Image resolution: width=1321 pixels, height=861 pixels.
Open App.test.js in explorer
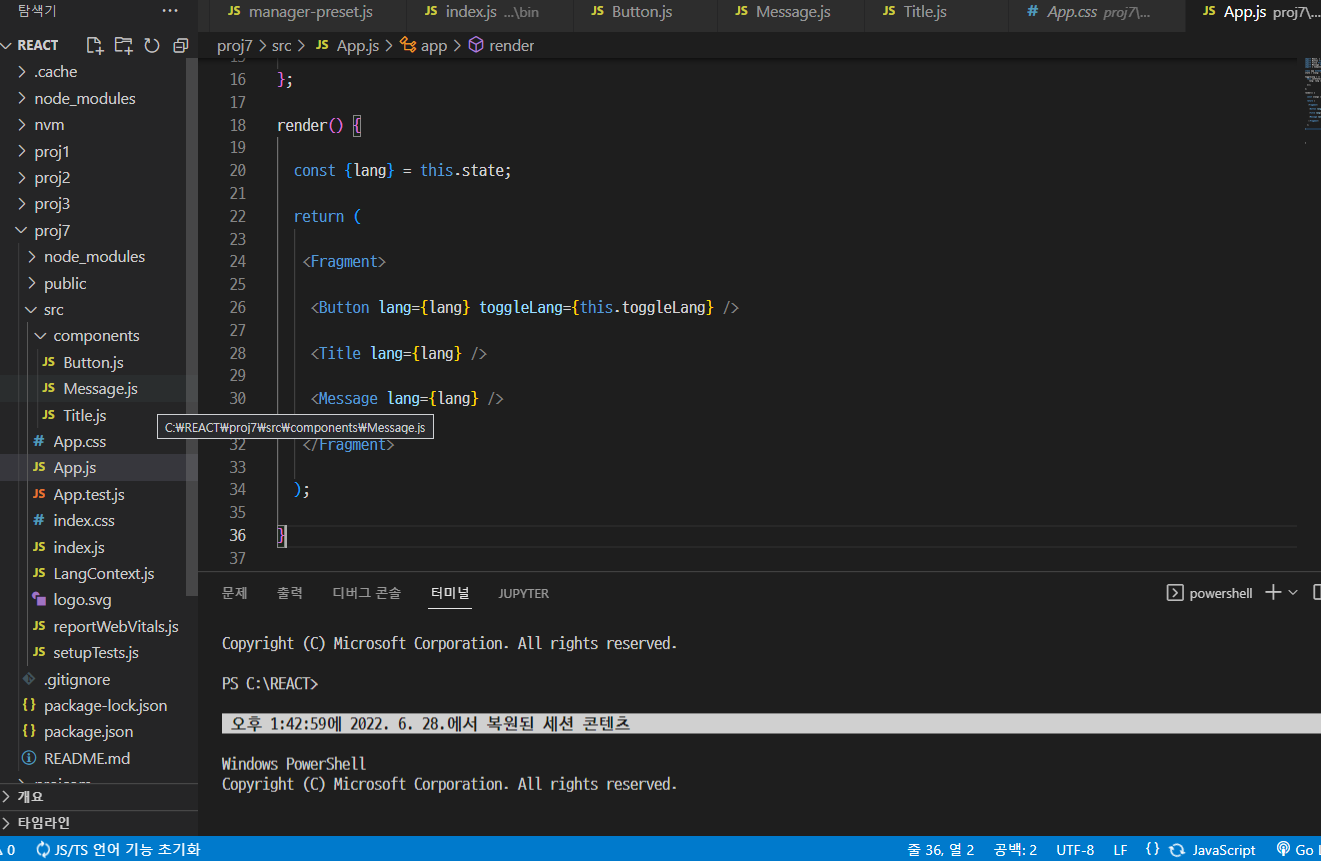click(88, 494)
